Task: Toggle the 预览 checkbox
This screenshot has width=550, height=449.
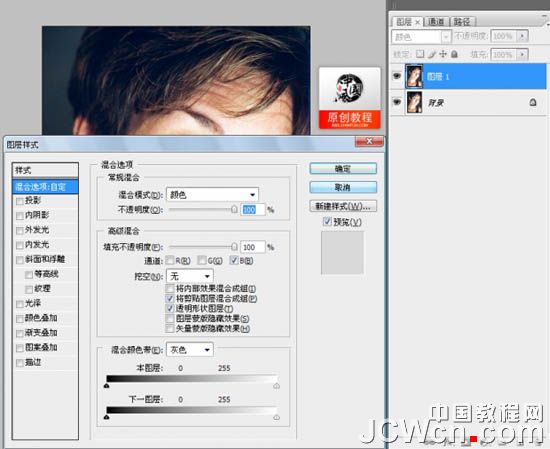Action: pos(327,221)
